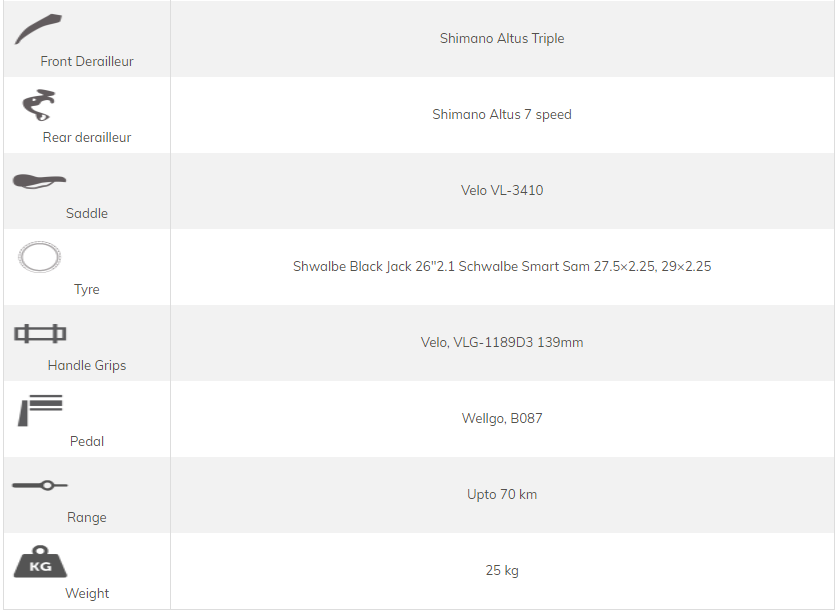The width and height of the screenshot is (840, 613).
Task: Click the Tyre ring icon
Action: [39, 257]
